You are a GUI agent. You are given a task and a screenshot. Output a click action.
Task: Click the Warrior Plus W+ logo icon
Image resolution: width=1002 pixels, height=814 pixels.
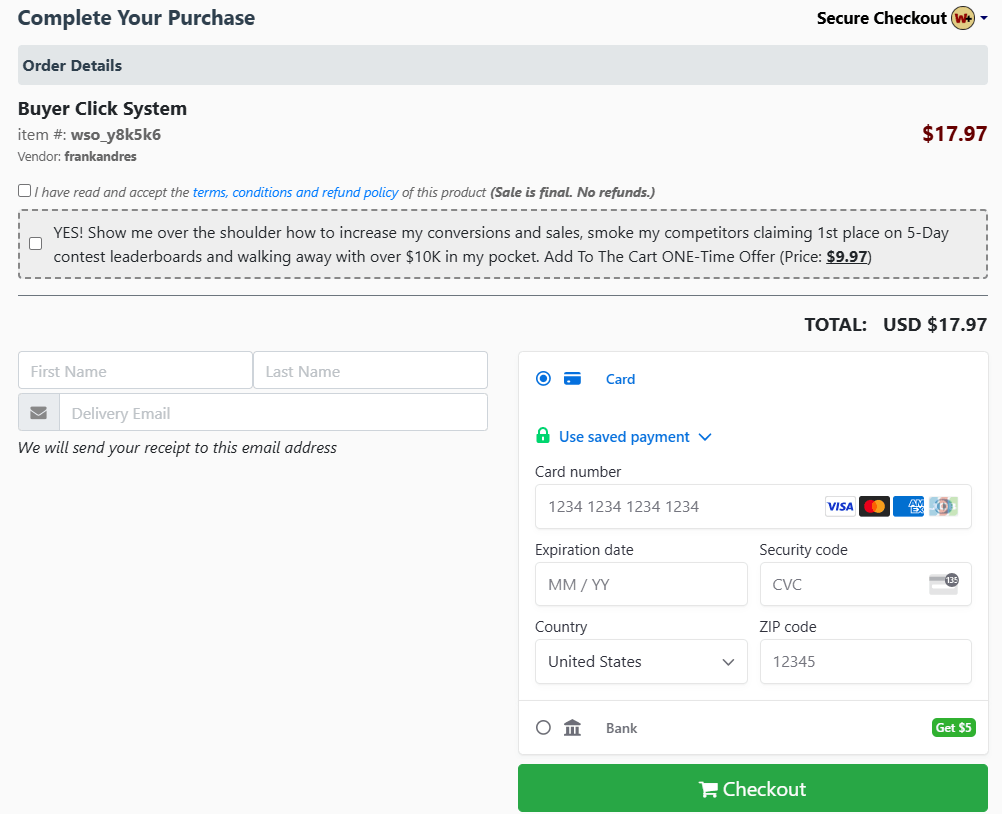[x=962, y=18]
